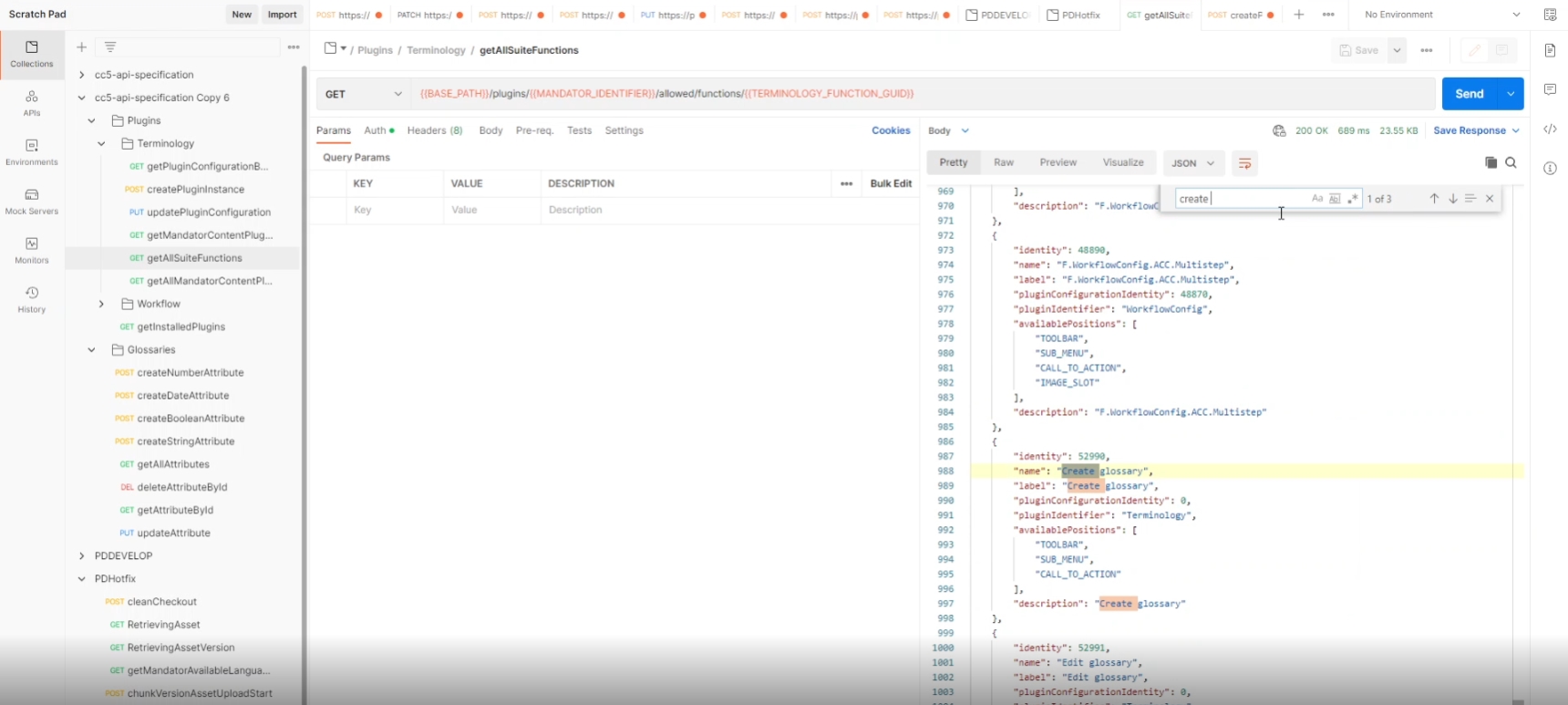
Task: Open the code snippet panel icon
Action: click(1550, 130)
